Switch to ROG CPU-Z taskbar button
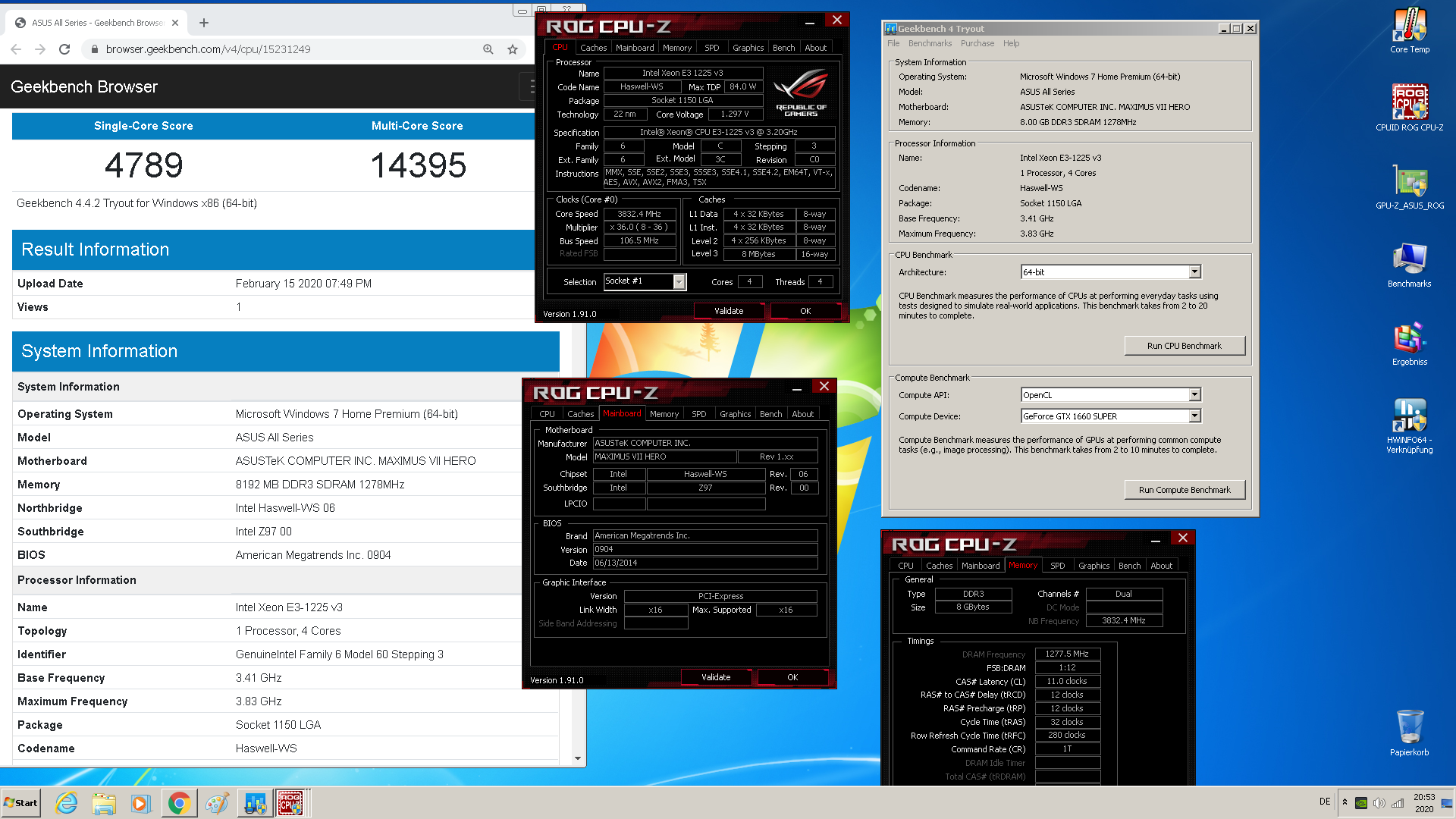 pyautogui.click(x=290, y=803)
